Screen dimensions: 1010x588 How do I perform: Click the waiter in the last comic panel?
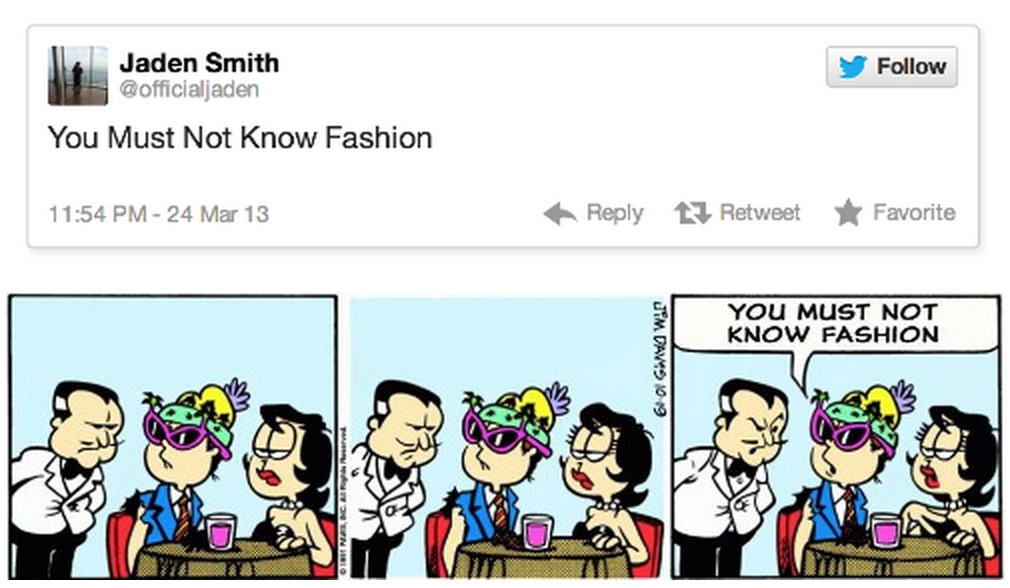click(x=734, y=477)
